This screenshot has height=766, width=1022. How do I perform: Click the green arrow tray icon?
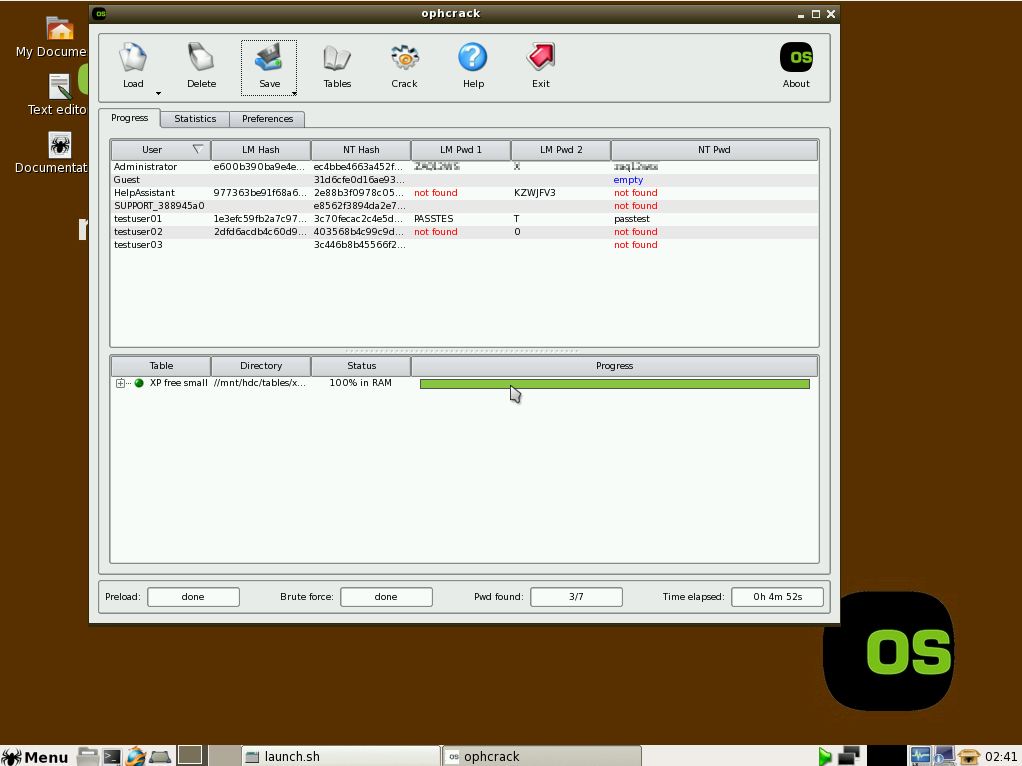pos(825,756)
